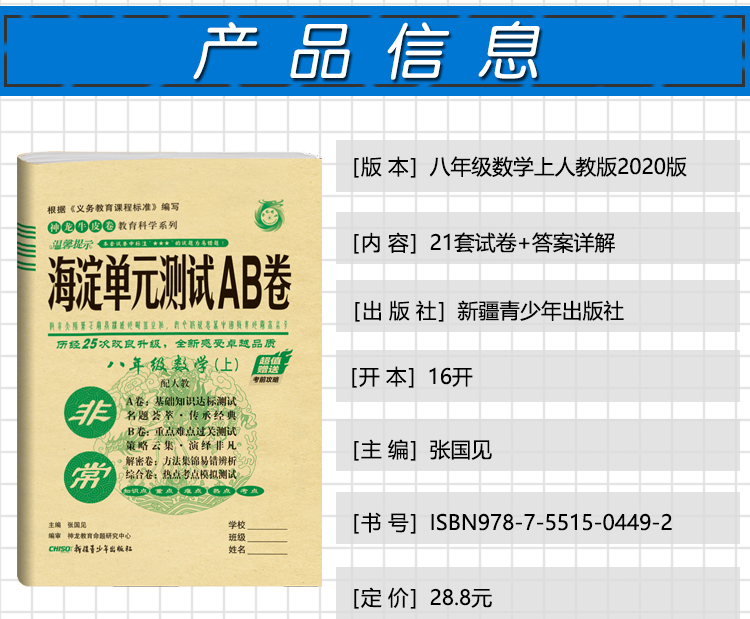Click the green 常 circle badge
Viewport: 750px width, 619px height.
(90, 477)
